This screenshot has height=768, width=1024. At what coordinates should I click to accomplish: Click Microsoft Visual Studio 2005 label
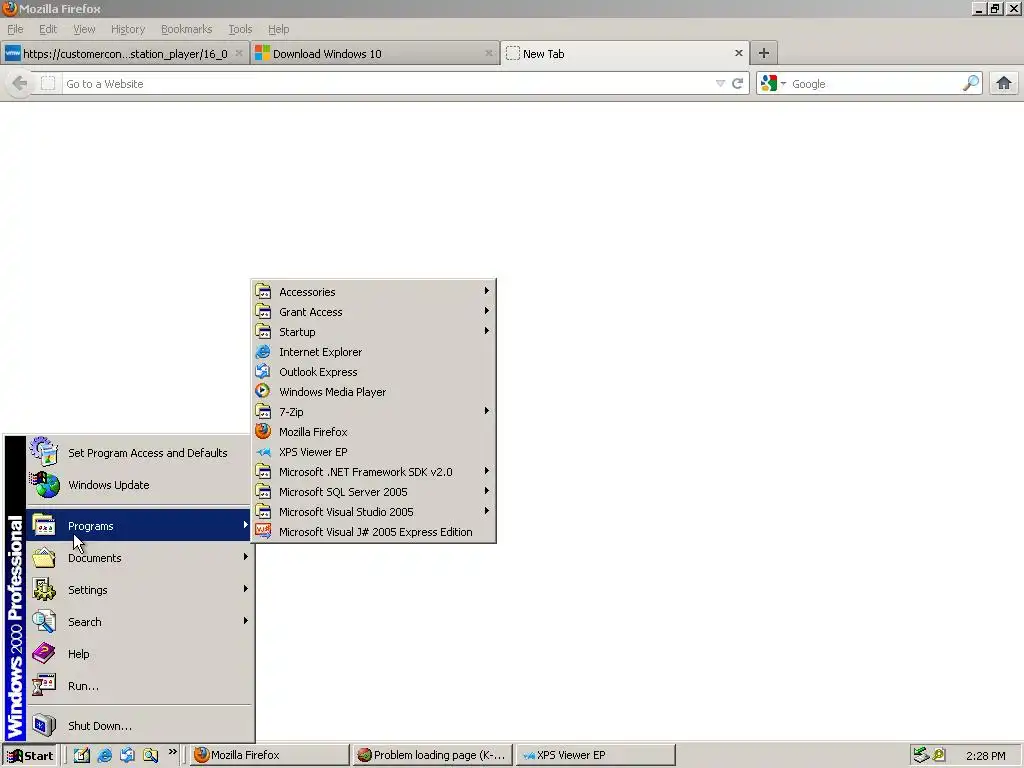tap(346, 512)
